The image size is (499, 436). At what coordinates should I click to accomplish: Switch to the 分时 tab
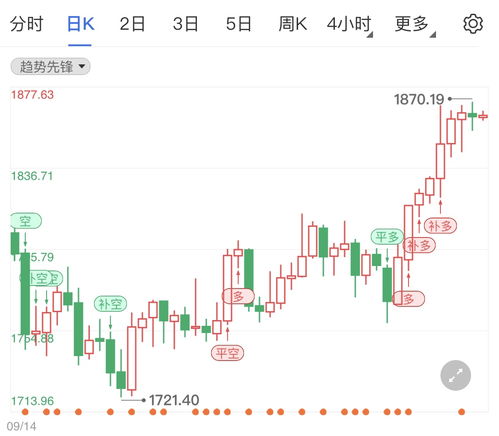click(x=27, y=24)
